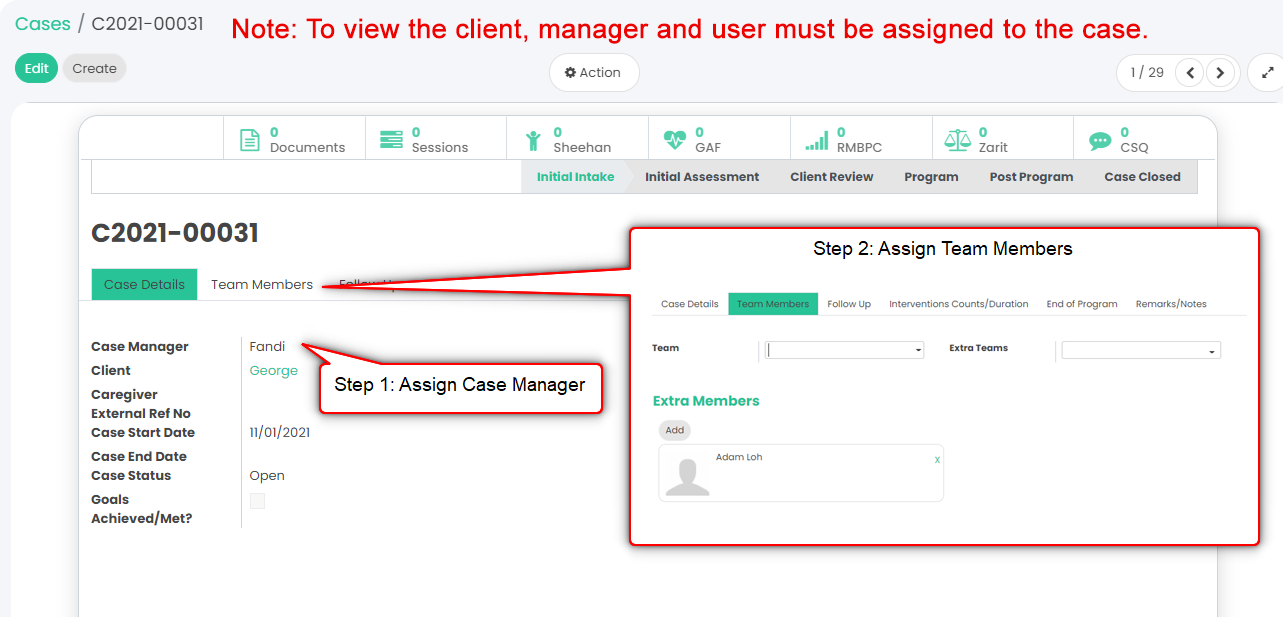Screen dimensions: 1283x617
Task: Expand the Team dropdown field
Action: 844,351
